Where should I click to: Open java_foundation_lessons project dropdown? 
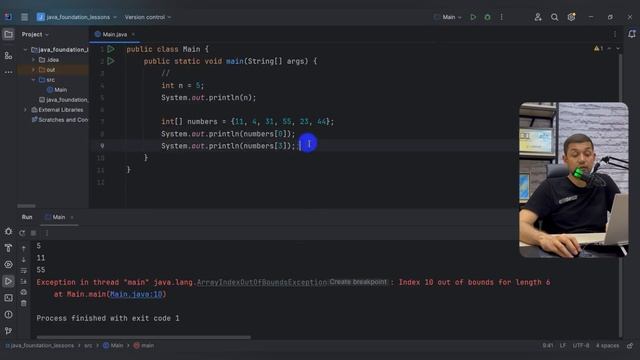pyautogui.click(x=77, y=17)
